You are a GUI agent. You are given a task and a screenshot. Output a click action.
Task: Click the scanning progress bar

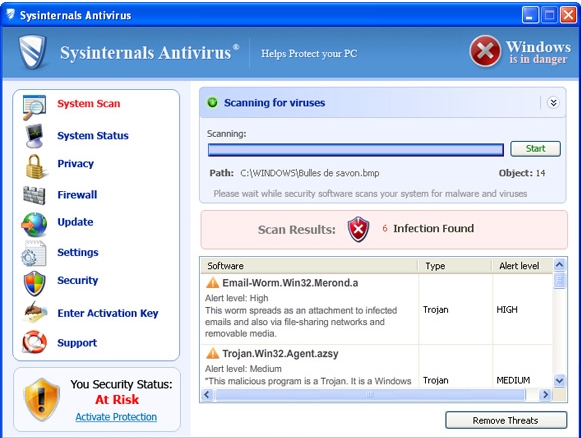point(356,150)
